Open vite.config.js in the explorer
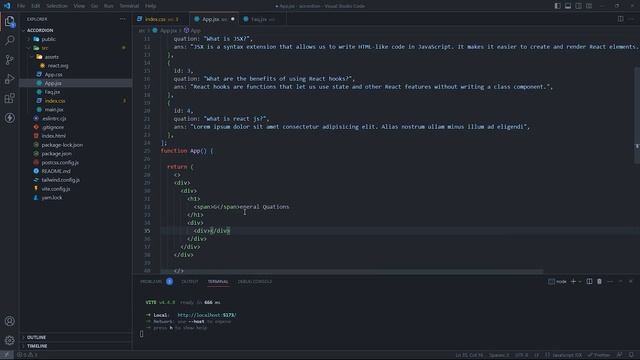The height and width of the screenshot is (360, 640). [x=56, y=189]
